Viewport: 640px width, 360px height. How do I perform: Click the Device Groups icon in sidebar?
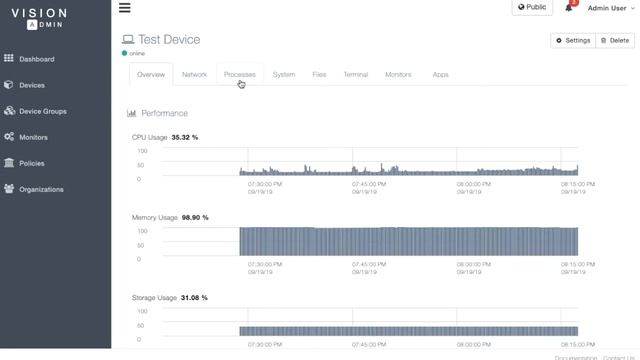tap(9, 111)
